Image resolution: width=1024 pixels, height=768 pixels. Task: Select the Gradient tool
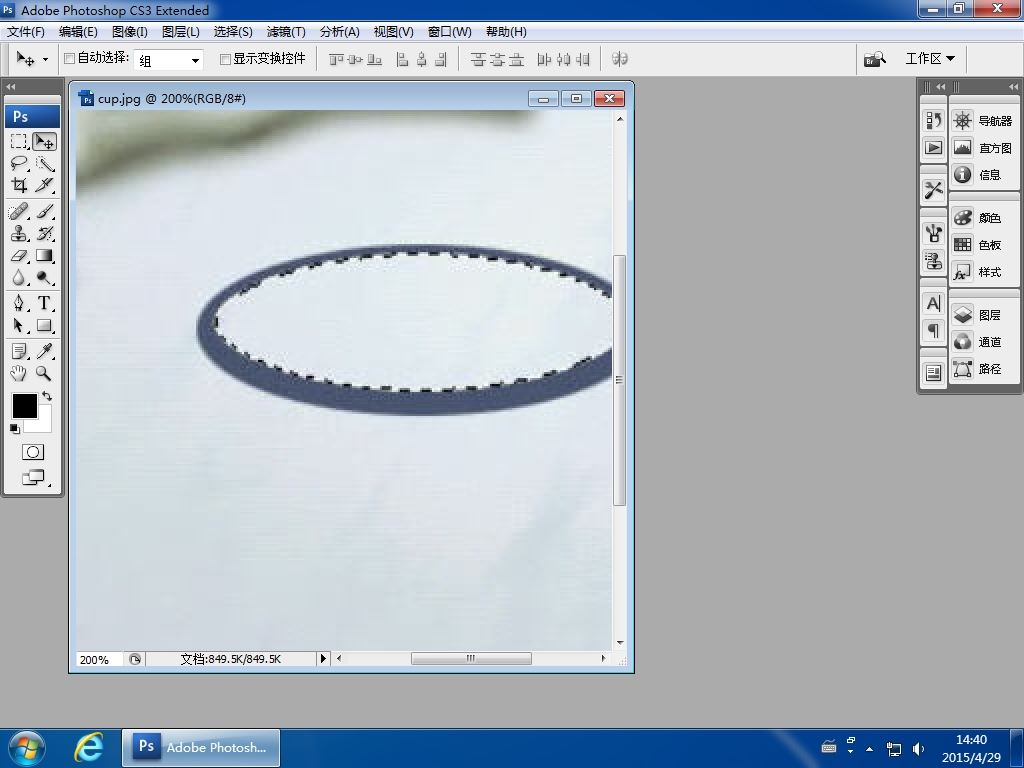pyautogui.click(x=44, y=255)
